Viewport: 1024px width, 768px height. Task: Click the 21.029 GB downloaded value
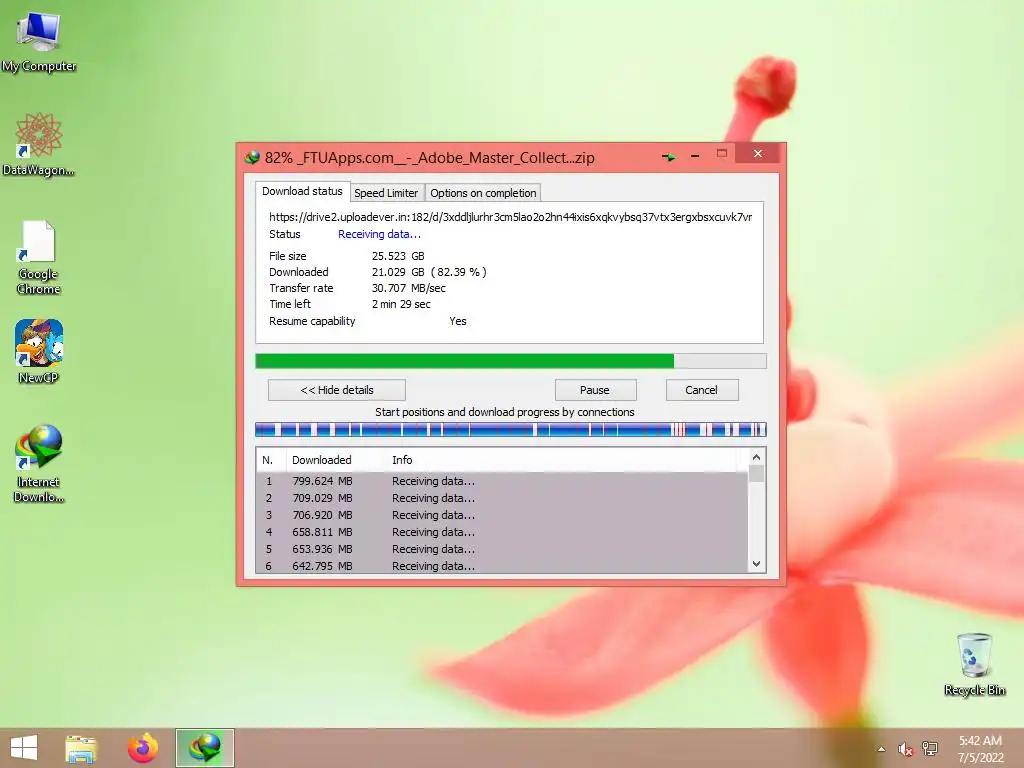tap(429, 272)
